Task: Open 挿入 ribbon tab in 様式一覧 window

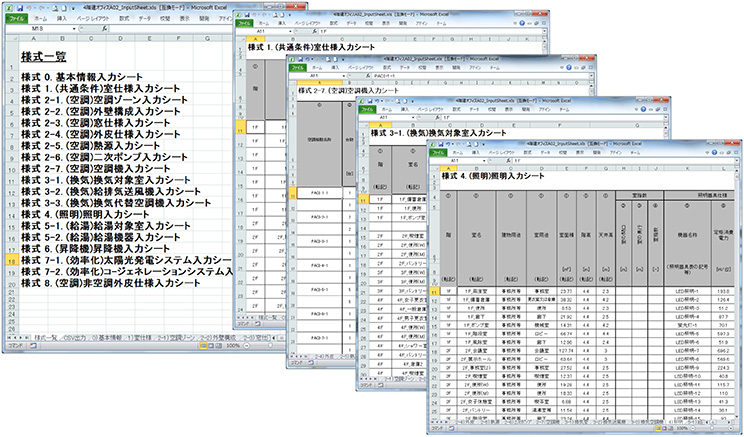Action: pos(62,19)
